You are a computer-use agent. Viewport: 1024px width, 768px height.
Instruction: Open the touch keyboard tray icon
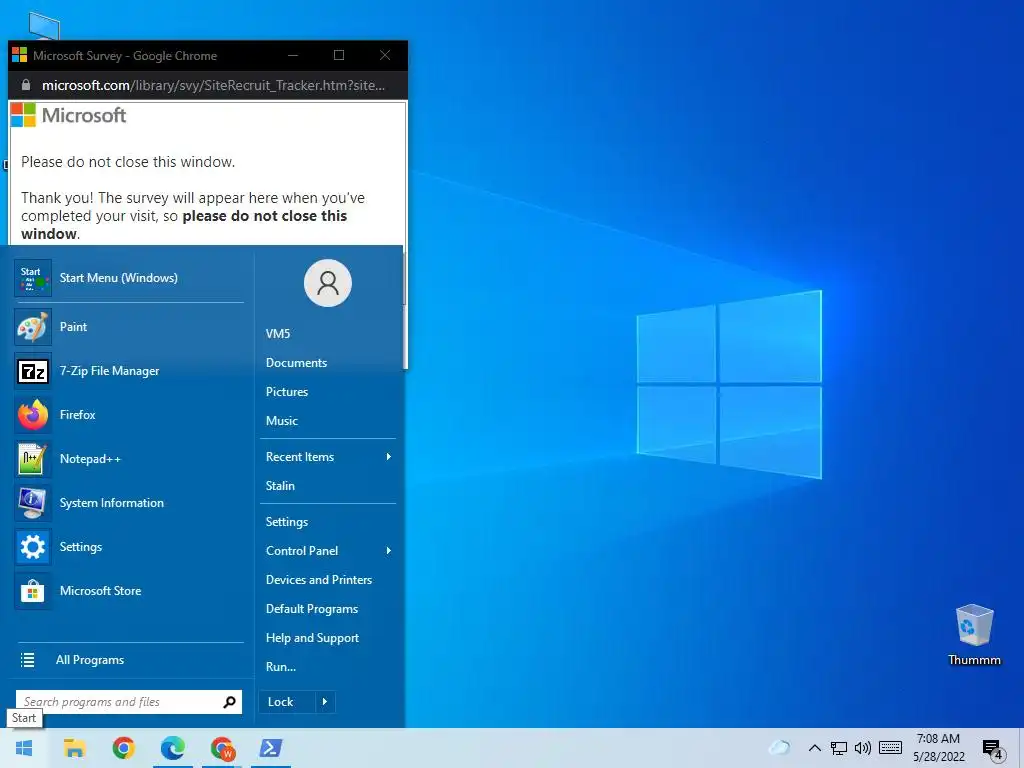click(890, 748)
